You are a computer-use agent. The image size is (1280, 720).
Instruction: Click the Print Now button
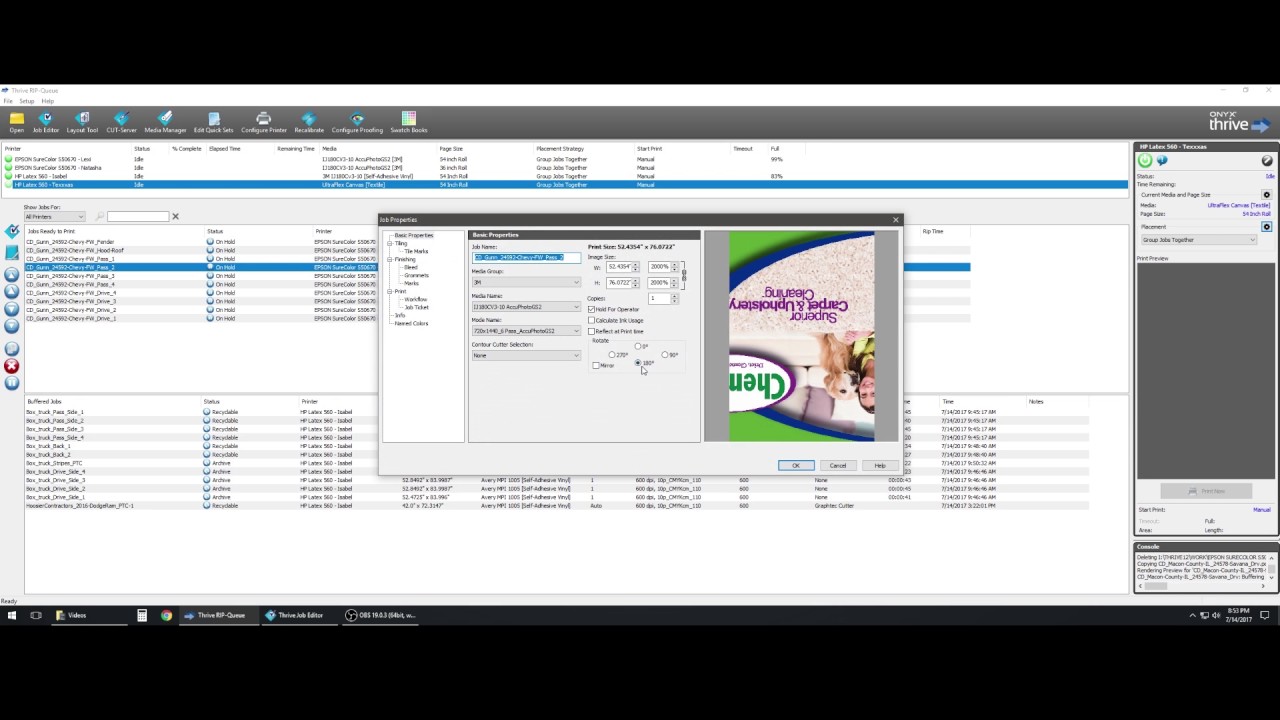point(1206,491)
